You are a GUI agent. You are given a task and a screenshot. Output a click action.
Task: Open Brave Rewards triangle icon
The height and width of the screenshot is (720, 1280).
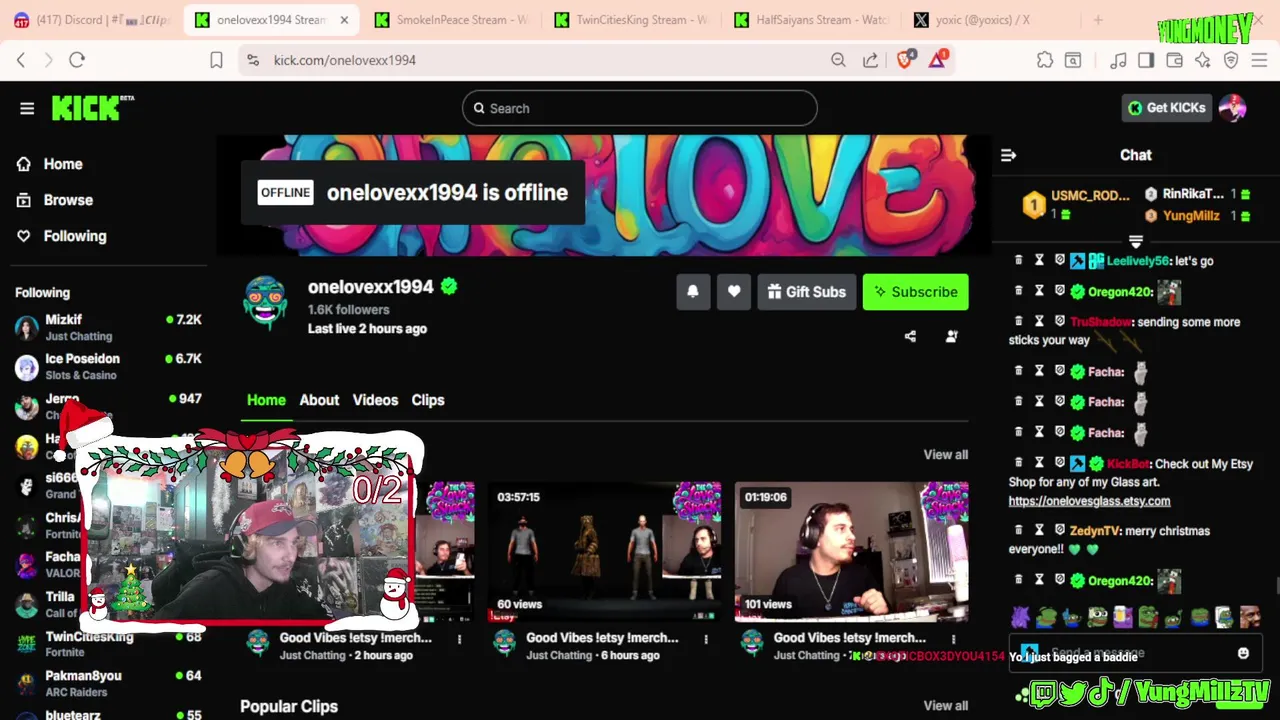(937, 60)
